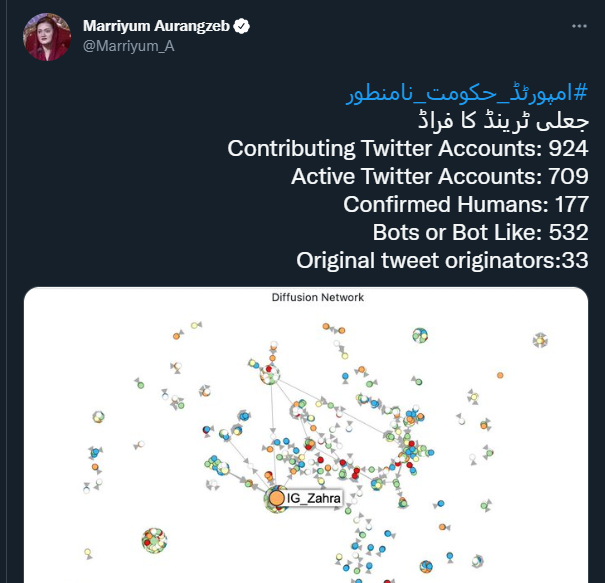605x583 pixels.
Task: Click the 'Diffusion Network' chart title
Action: pos(317,297)
